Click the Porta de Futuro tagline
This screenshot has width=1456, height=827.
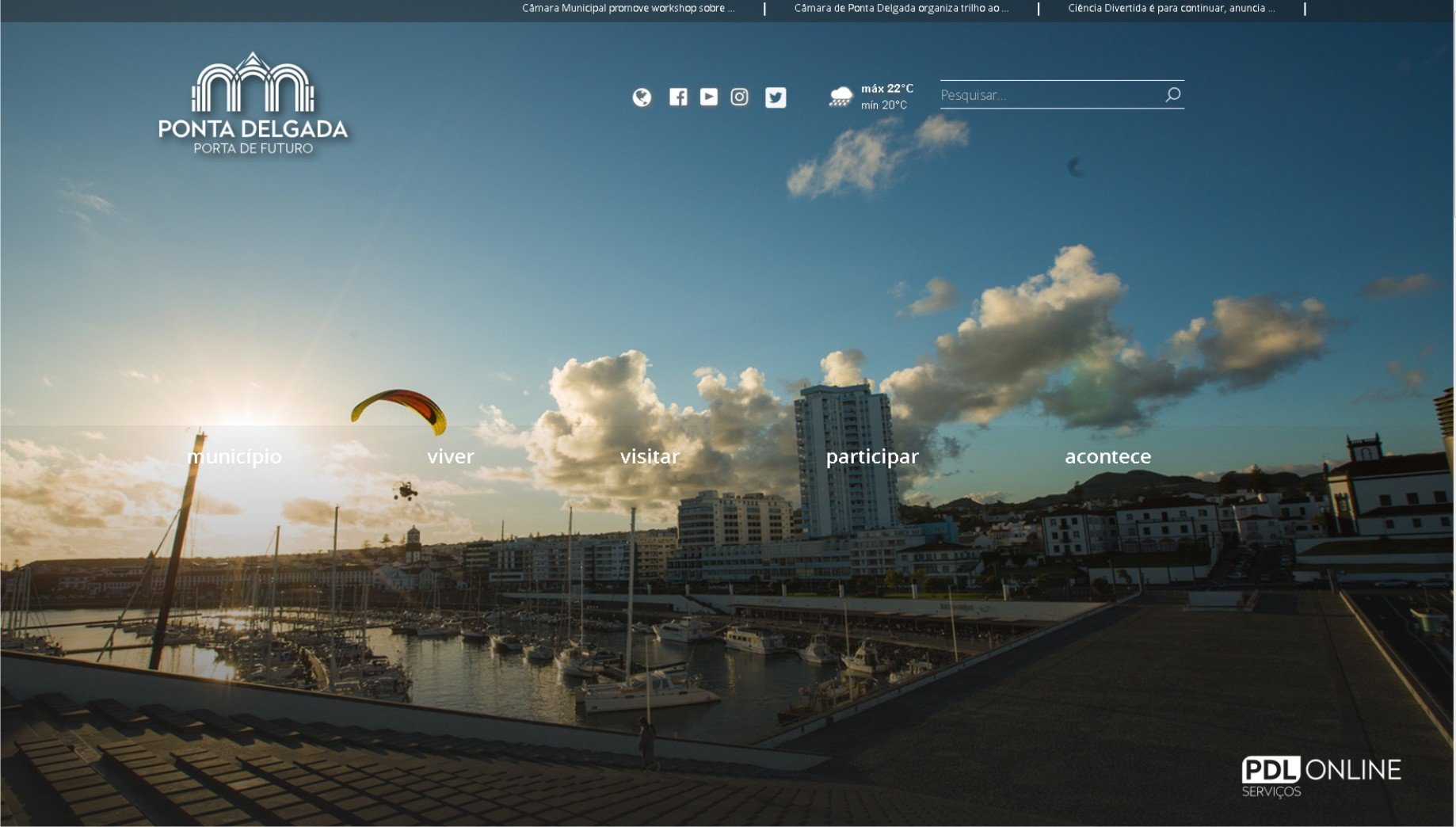[253, 148]
